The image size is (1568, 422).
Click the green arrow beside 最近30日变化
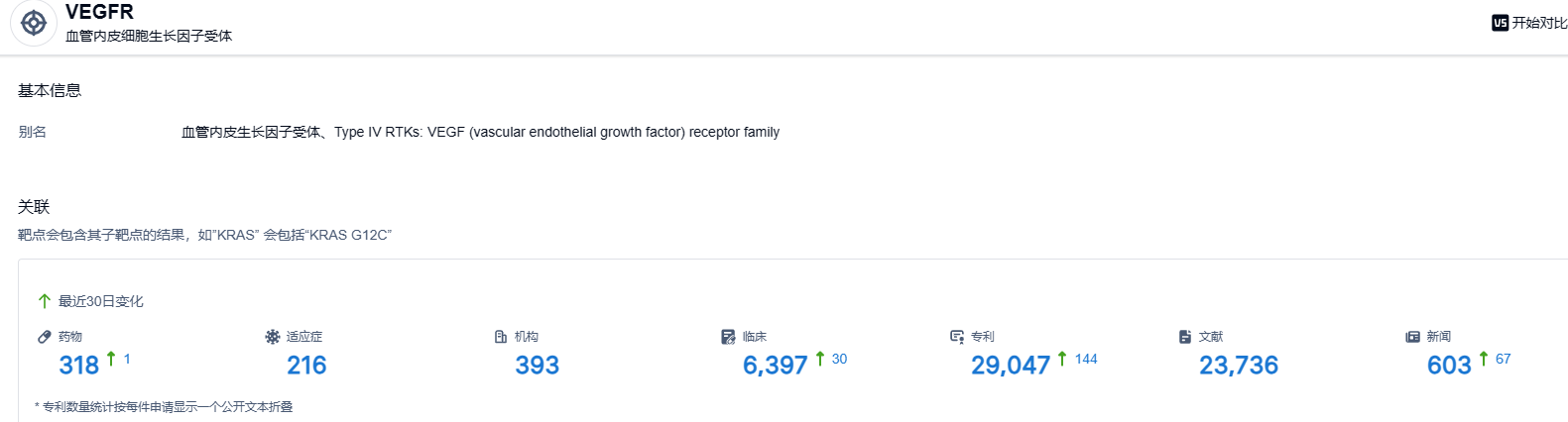[x=45, y=301]
